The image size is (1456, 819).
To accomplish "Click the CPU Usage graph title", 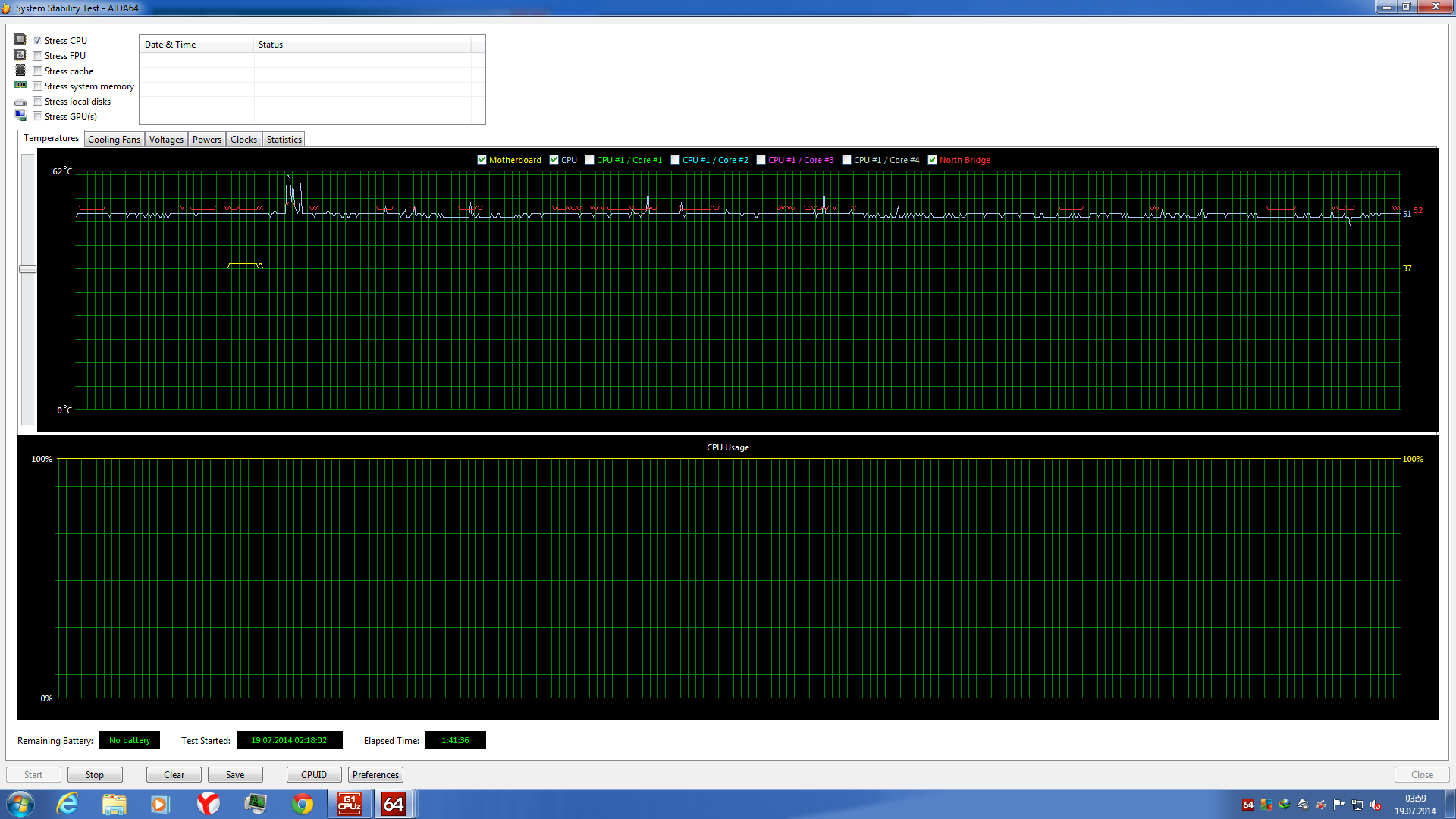I will 727,447.
